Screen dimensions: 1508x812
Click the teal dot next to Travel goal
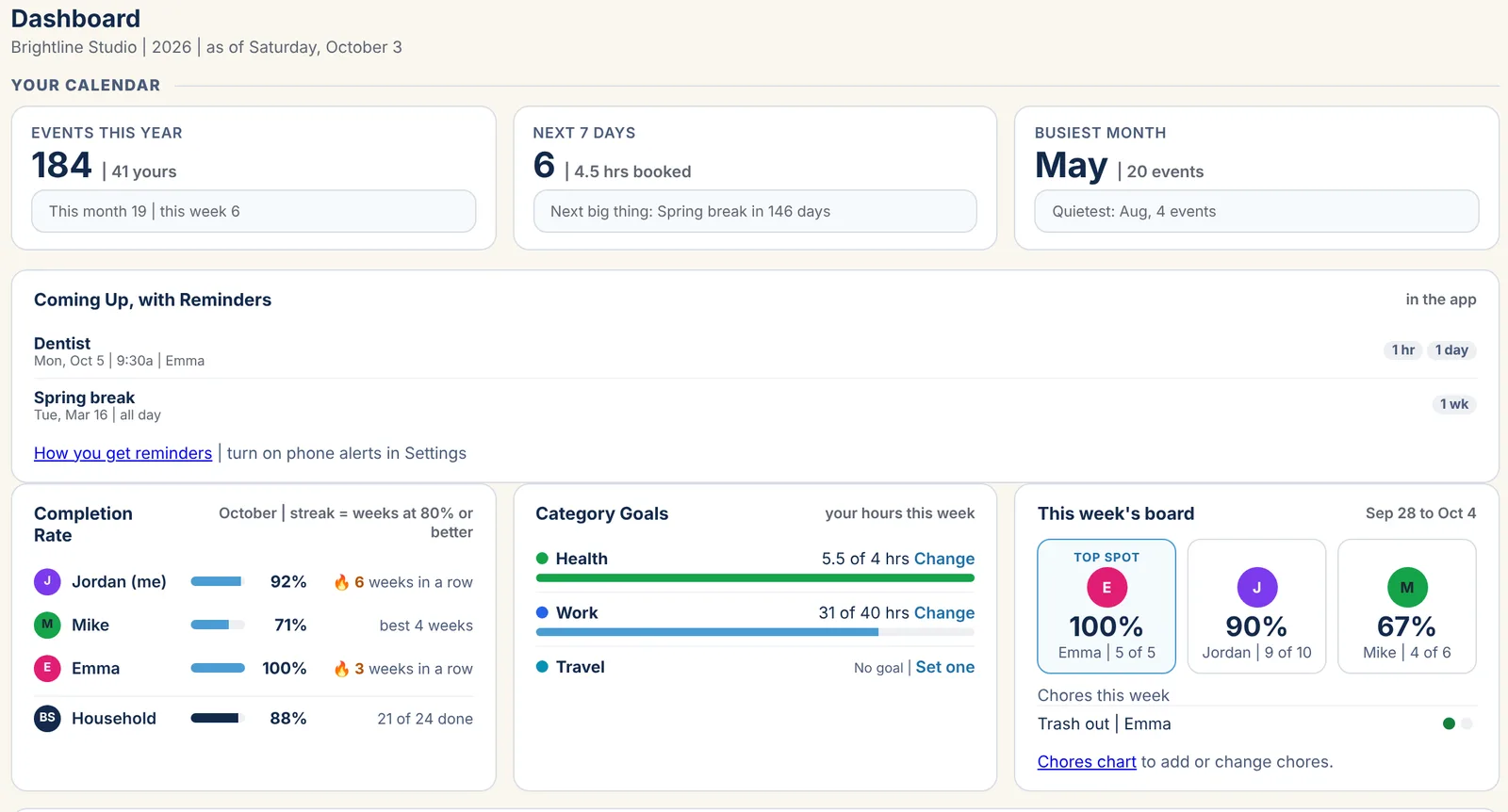[542, 667]
